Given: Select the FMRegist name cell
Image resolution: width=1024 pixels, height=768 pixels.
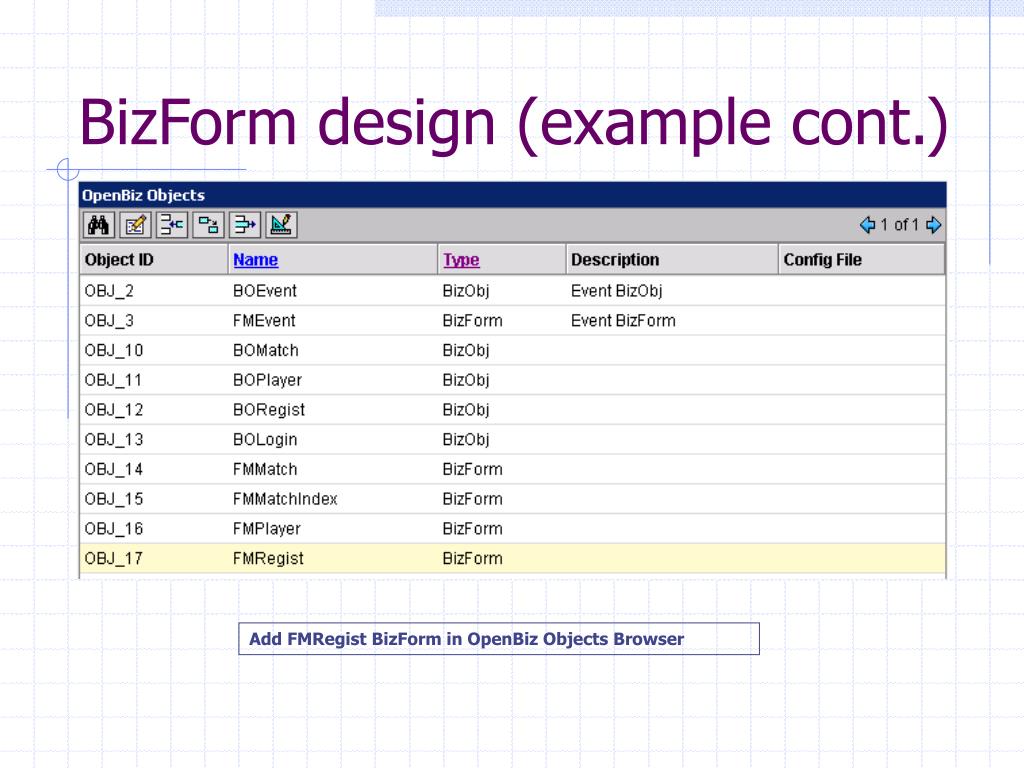Looking at the screenshot, I should click(x=268, y=558).
